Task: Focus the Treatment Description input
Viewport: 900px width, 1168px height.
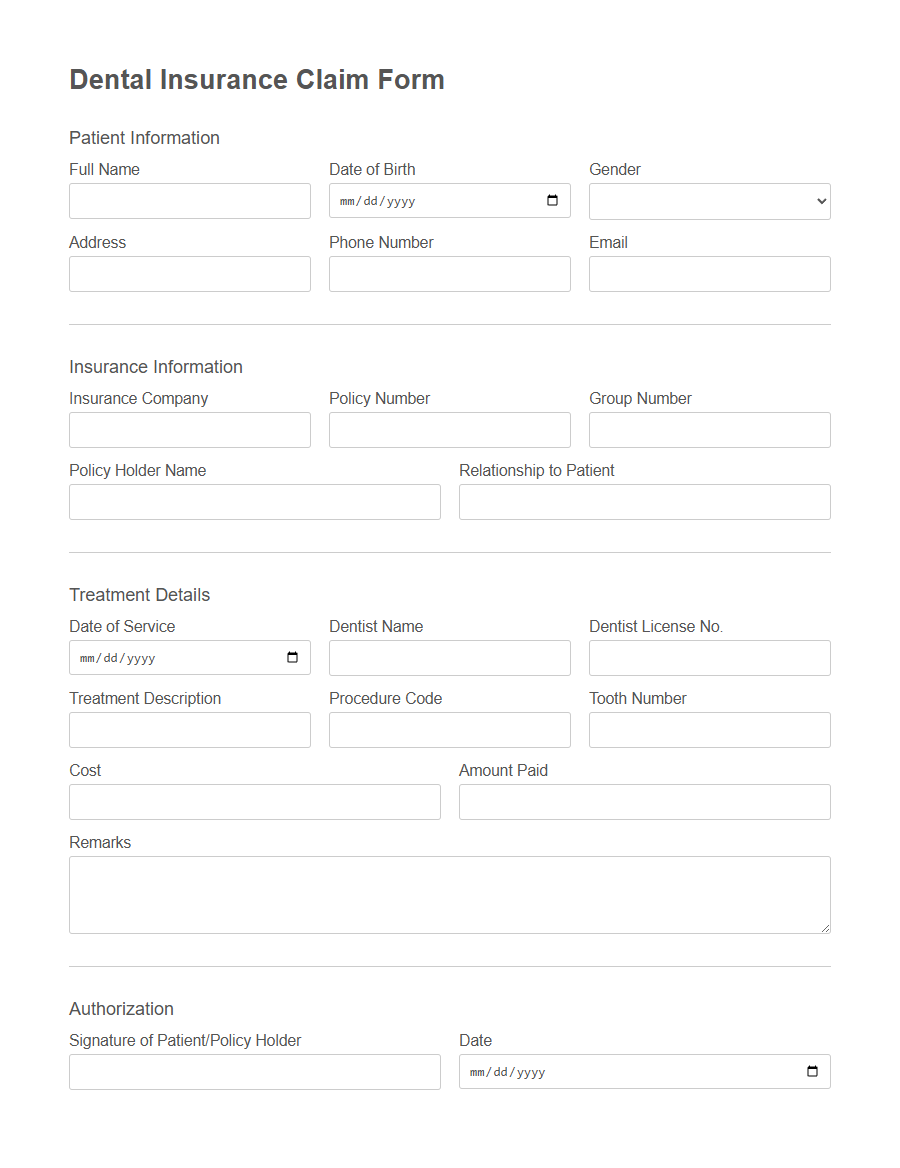Action: 189,729
